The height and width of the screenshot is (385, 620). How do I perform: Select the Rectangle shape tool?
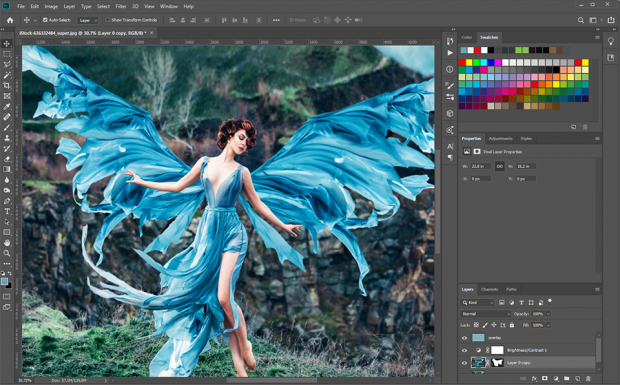[7, 232]
